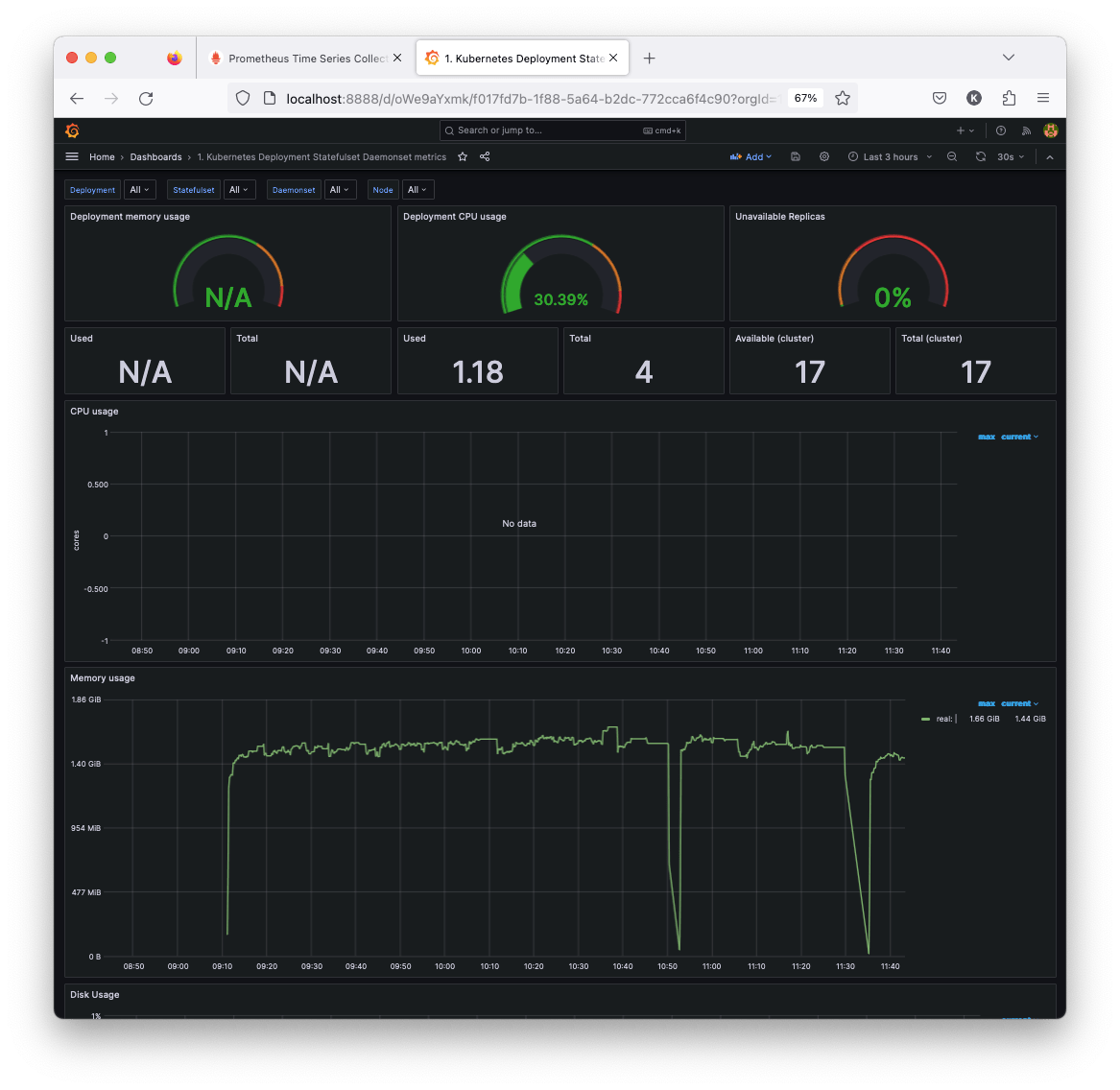The image size is (1120, 1090).
Task: Sort CPU usage legend by current
Action: click(1017, 437)
